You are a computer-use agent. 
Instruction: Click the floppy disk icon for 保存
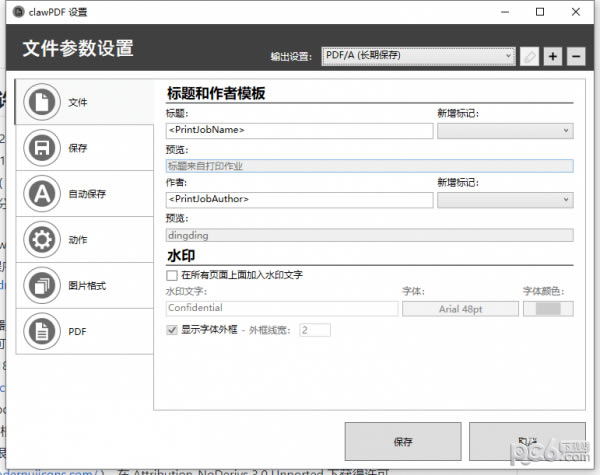(42, 148)
